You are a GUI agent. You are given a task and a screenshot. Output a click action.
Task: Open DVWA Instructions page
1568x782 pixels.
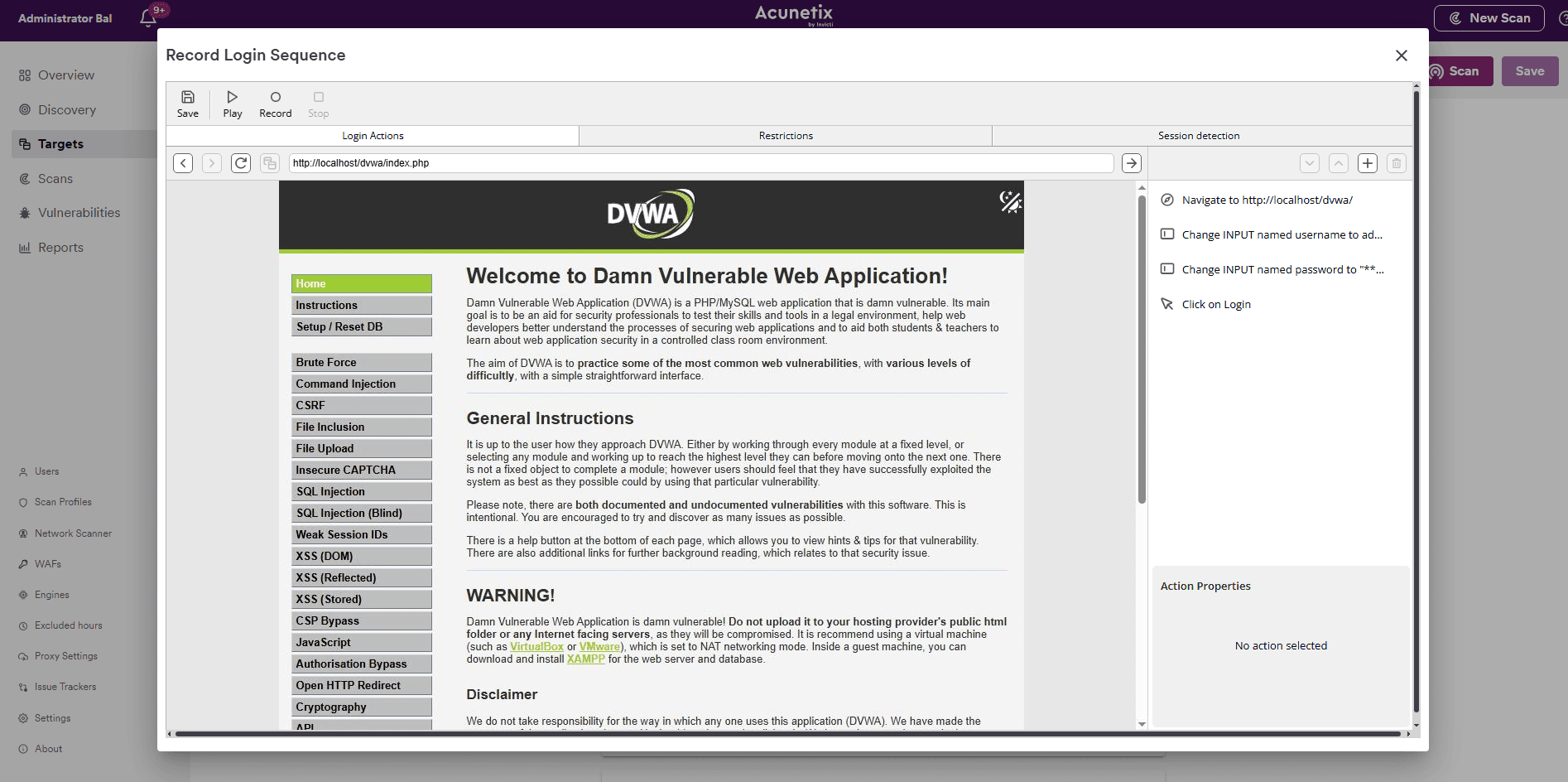tap(362, 305)
